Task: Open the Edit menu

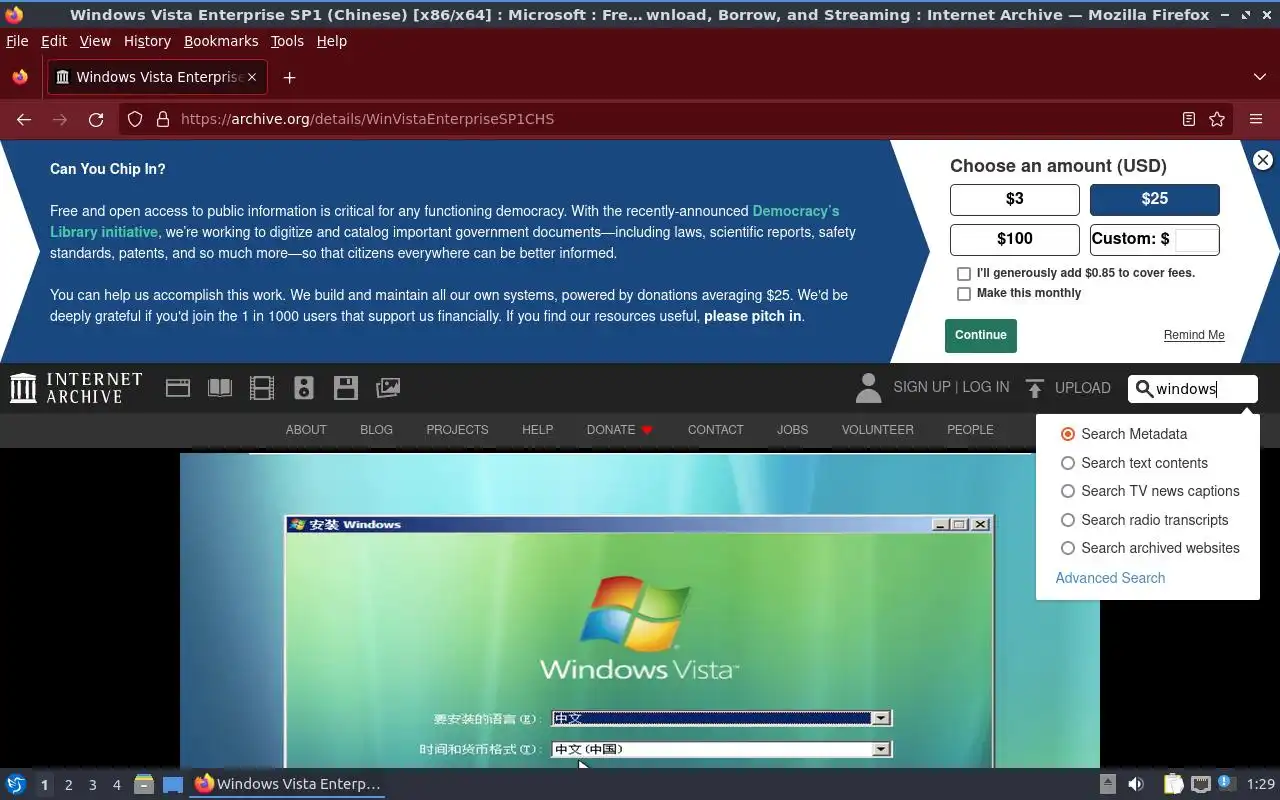Action: coord(54,41)
